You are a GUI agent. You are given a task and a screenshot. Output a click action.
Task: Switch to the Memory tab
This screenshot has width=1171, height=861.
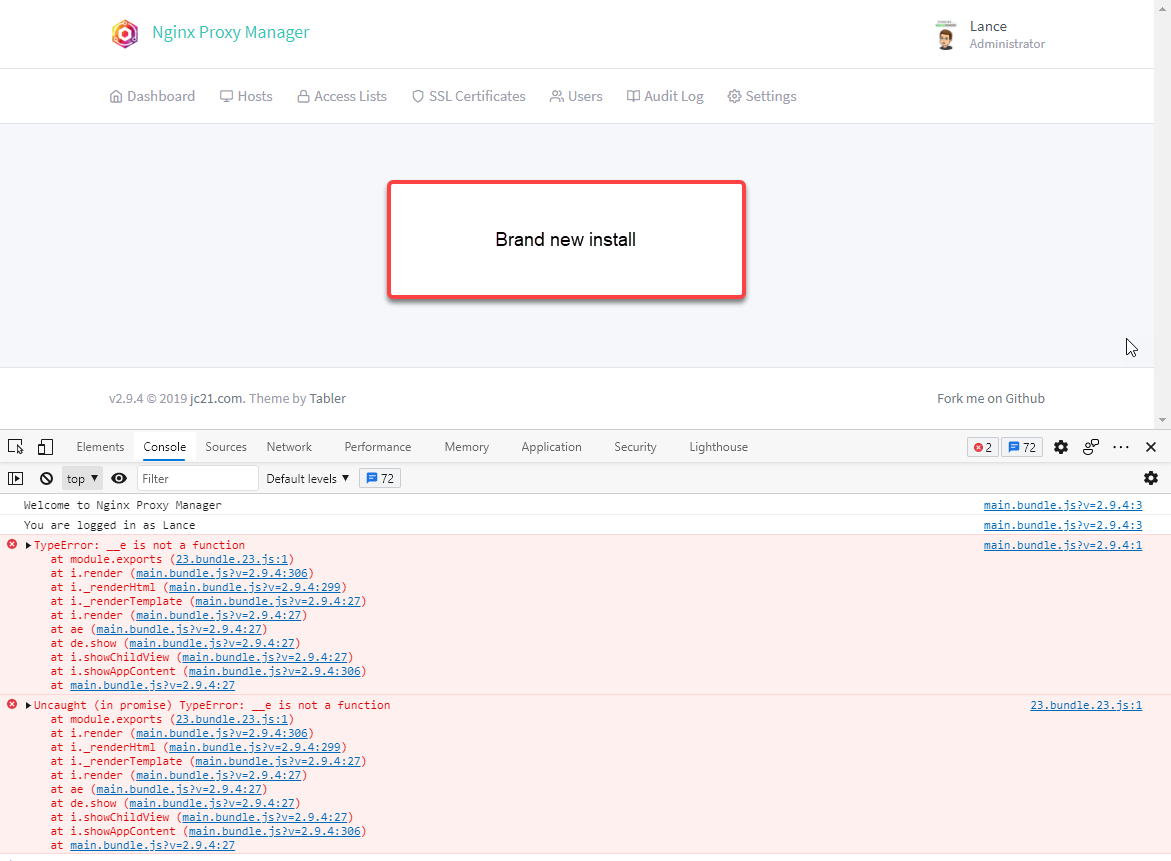(467, 447)
